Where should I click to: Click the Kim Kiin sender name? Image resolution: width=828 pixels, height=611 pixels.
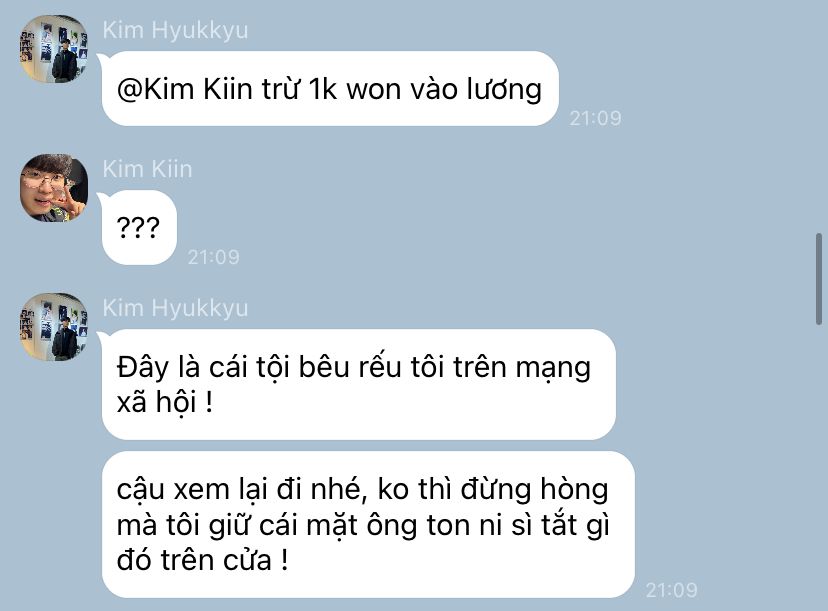click(x=147, y=169)
